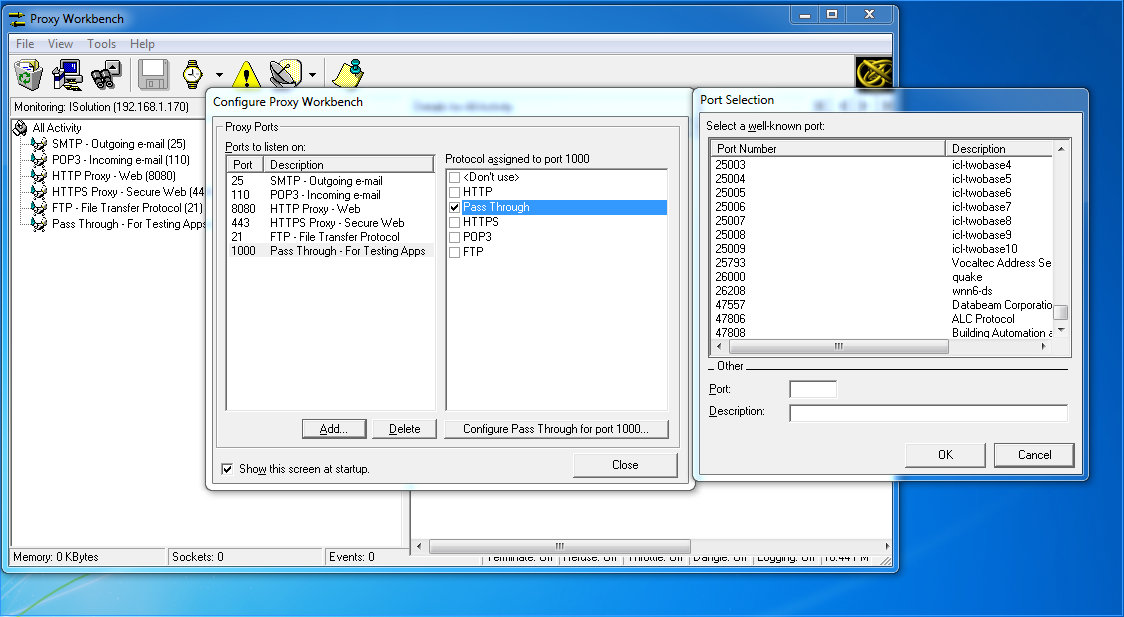Click the computer connection icon in the toolbar
Screen dimensions: 1124x617
pos(66,73)
